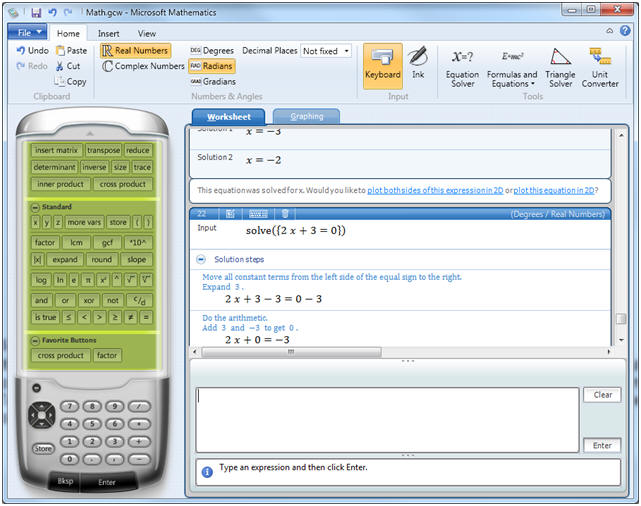The image size is (641, 506).
Task: Click the more vars button
Action: (x=84, y=222)
